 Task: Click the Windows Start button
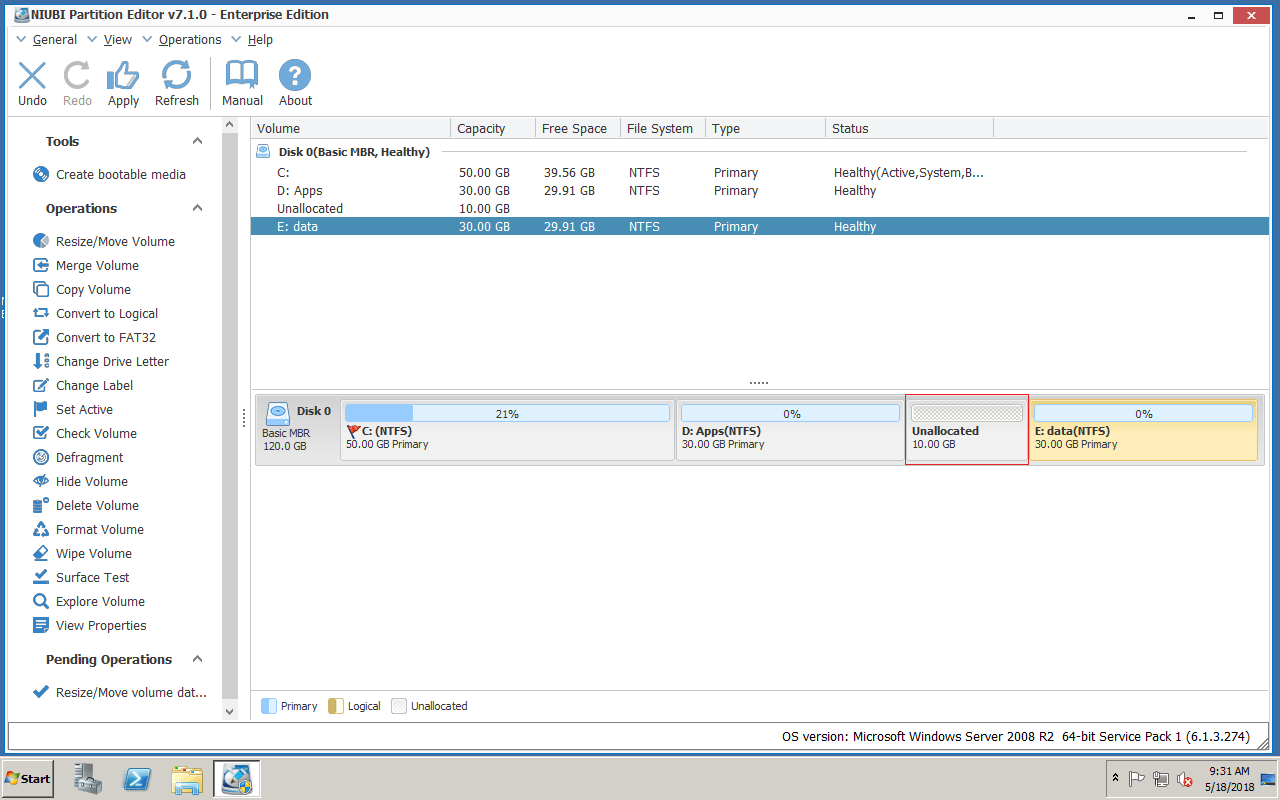(x=27, y=778)
